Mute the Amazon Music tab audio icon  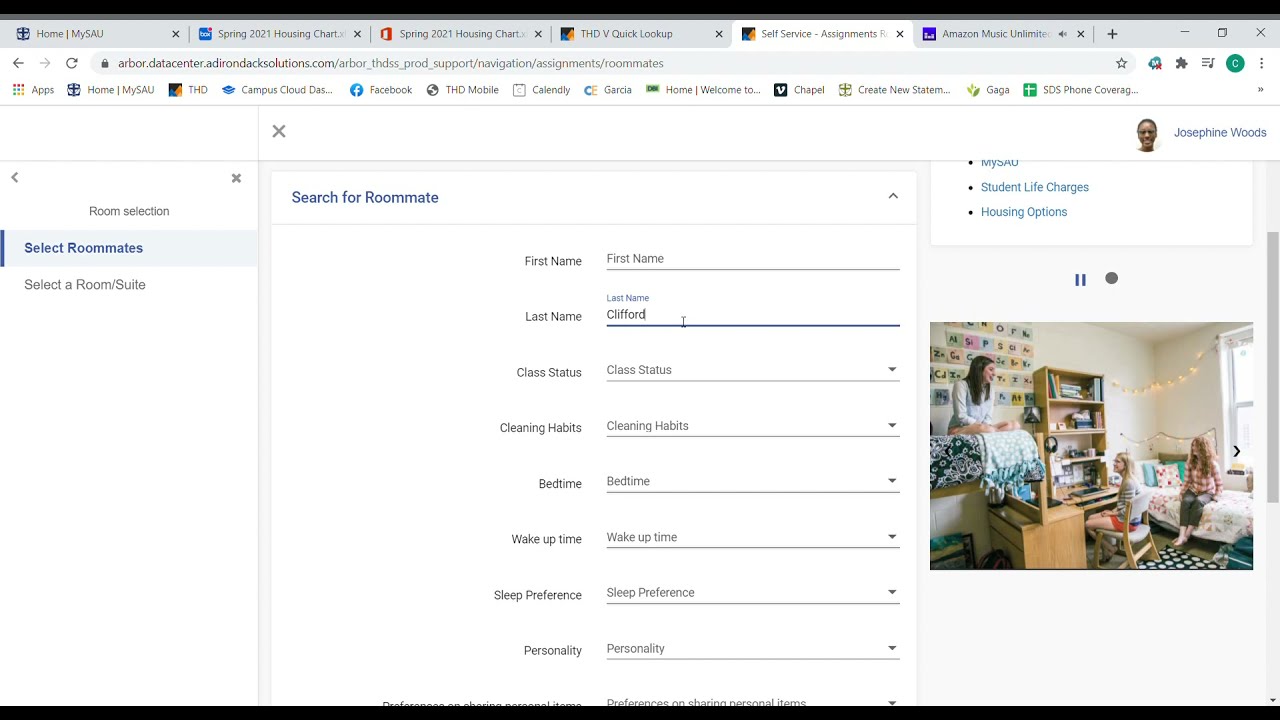[x=1062, y=34]
